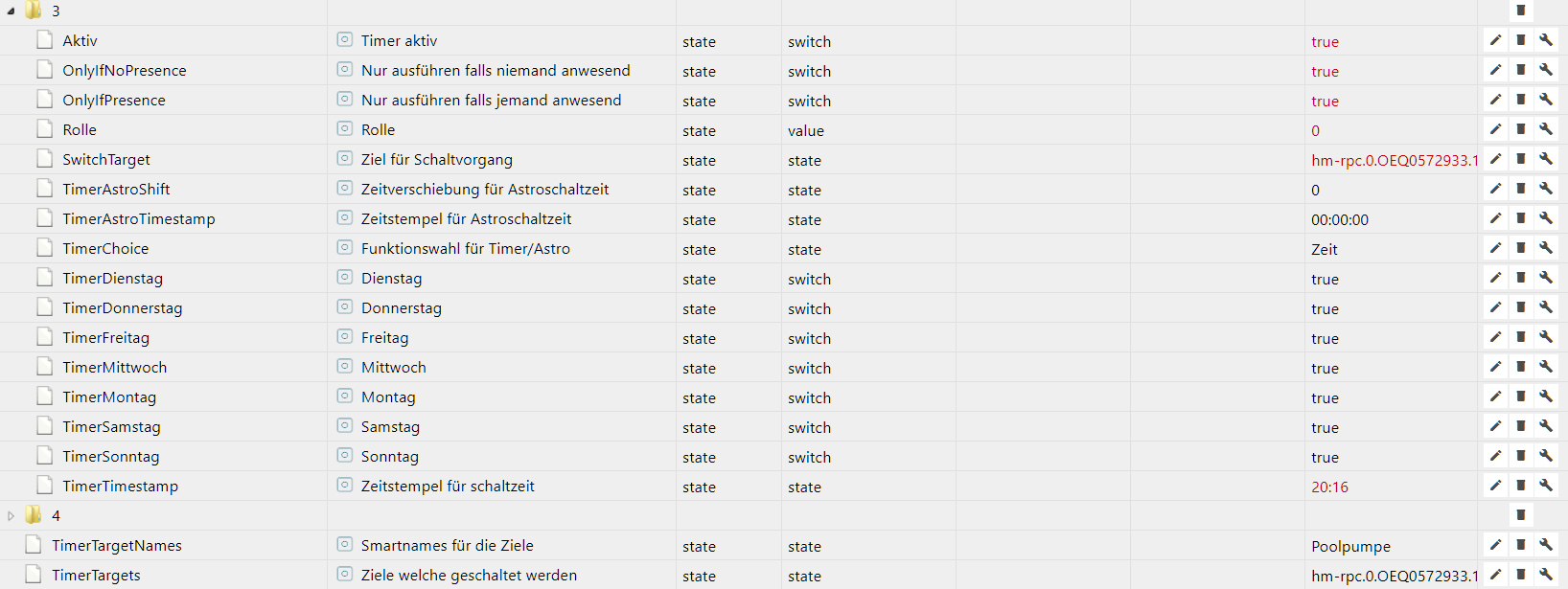
Task: Delete the OnlyIfNoPresence state via trash icon
Action: pos(1520,70)
